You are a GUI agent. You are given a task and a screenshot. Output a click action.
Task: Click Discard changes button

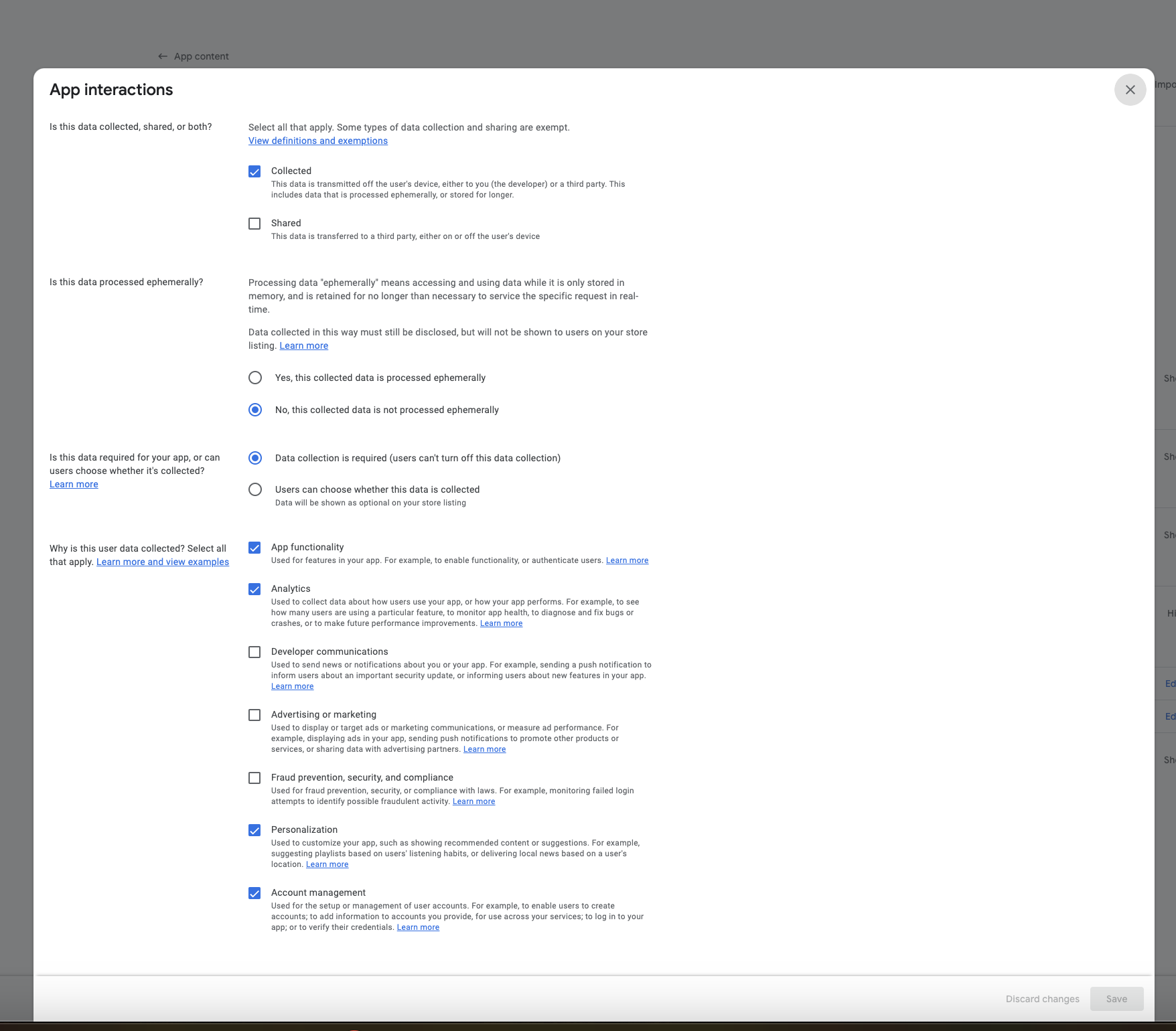coord(1042,999)
